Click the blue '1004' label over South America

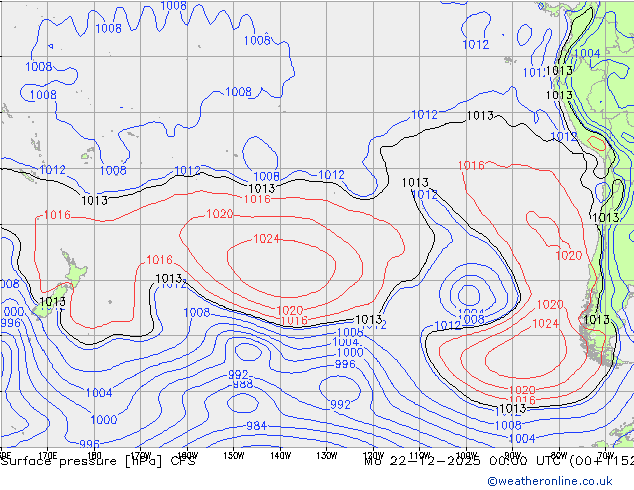click(x=587, y=53)
